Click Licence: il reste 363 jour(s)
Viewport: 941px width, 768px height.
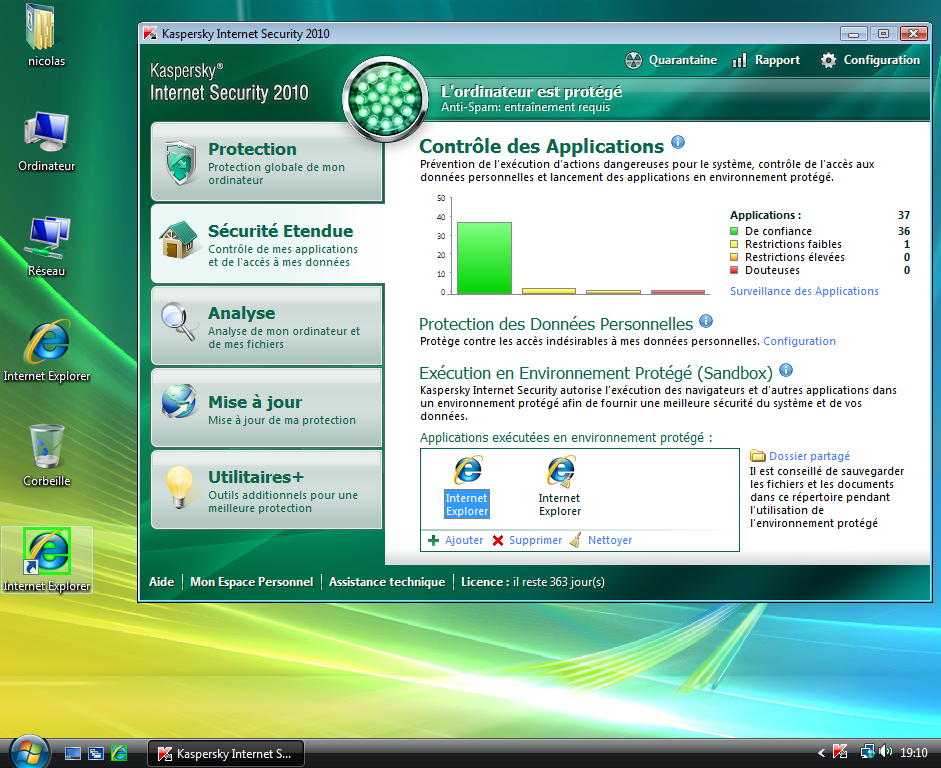tap(533, 581)
